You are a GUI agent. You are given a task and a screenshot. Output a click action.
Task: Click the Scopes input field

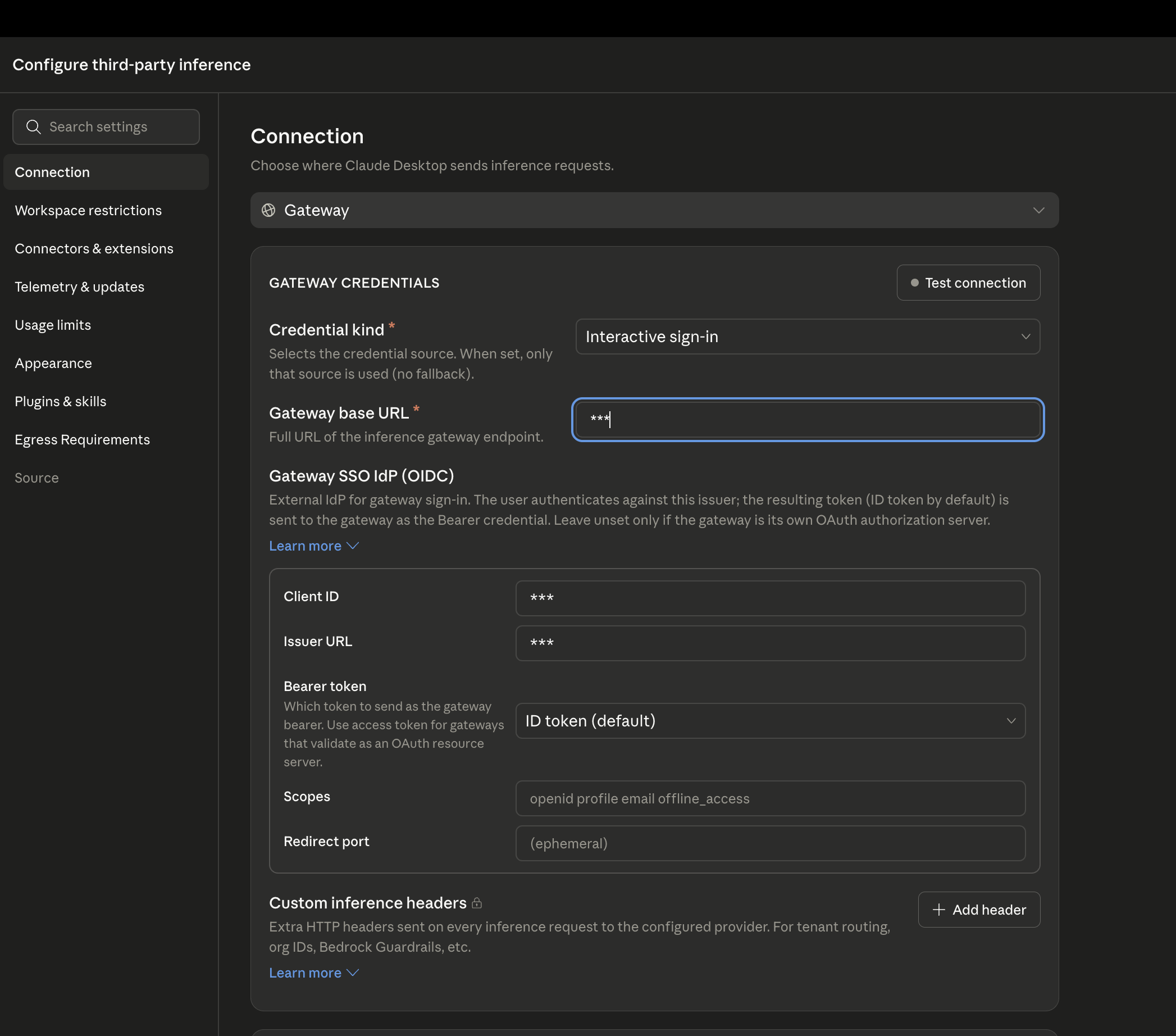tap(770, 798)
